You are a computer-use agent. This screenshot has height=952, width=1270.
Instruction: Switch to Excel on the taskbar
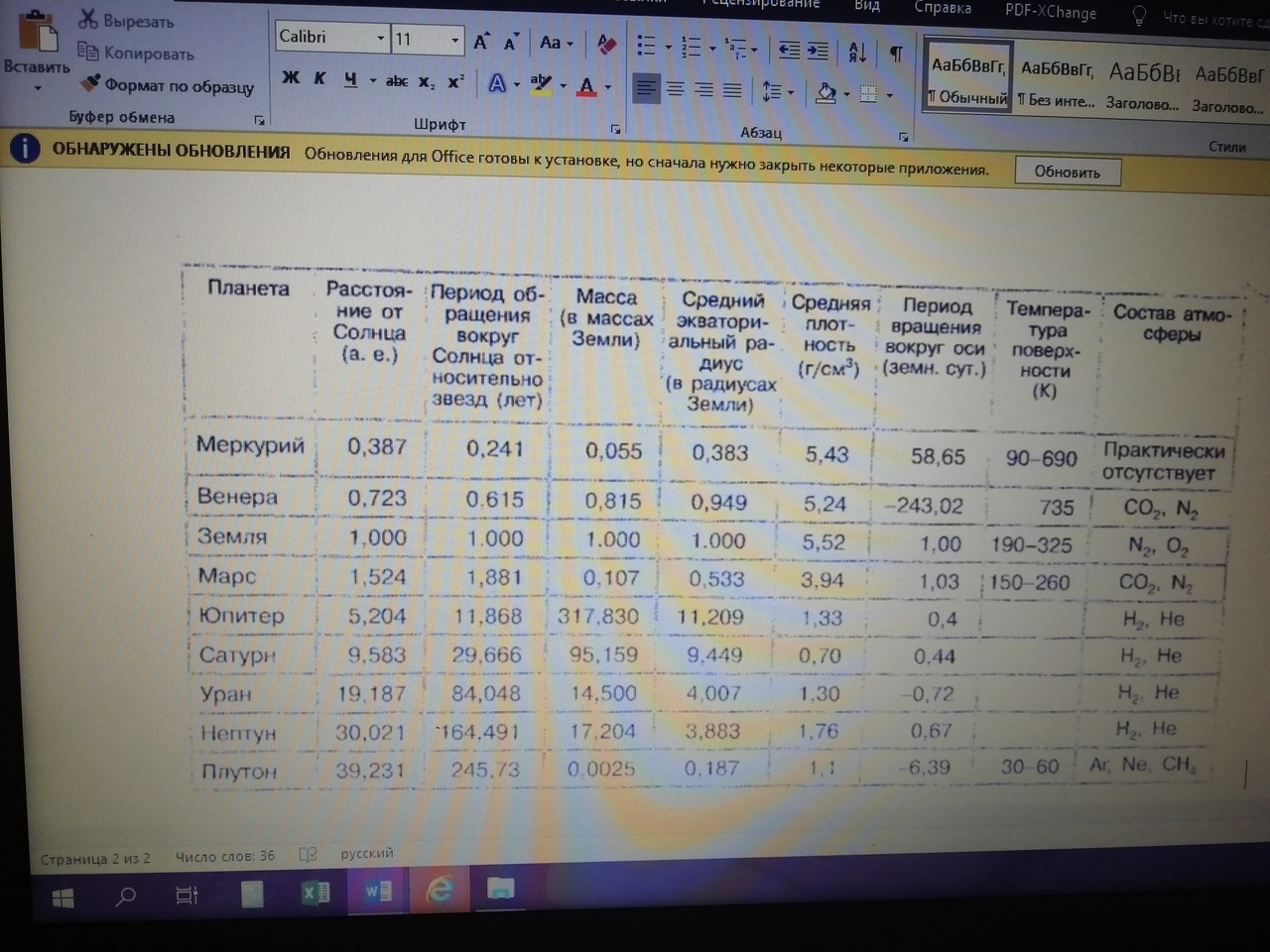[x=315, y=893]
